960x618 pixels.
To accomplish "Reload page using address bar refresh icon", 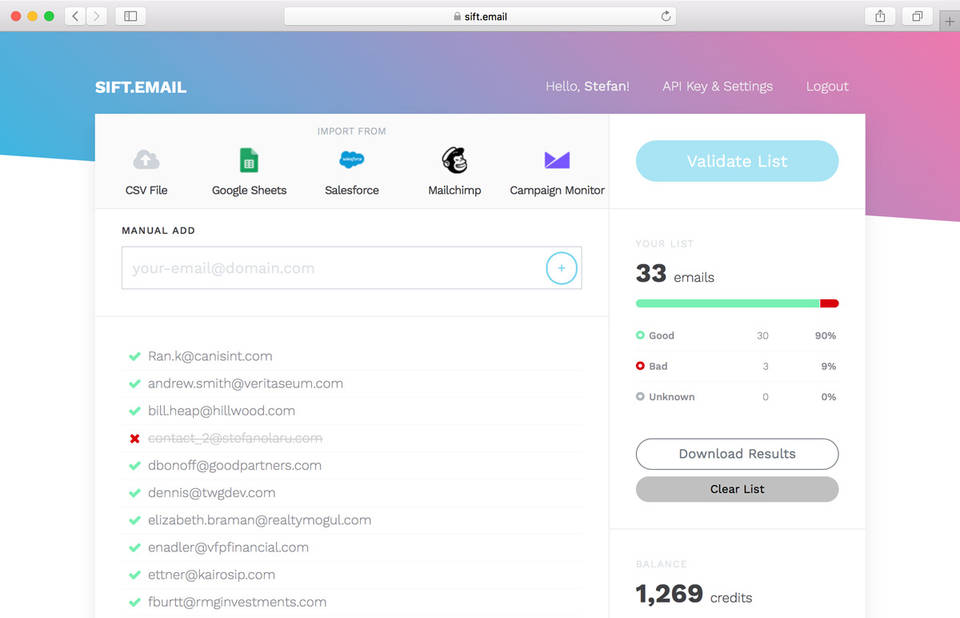I will click(x=666, y=16).
